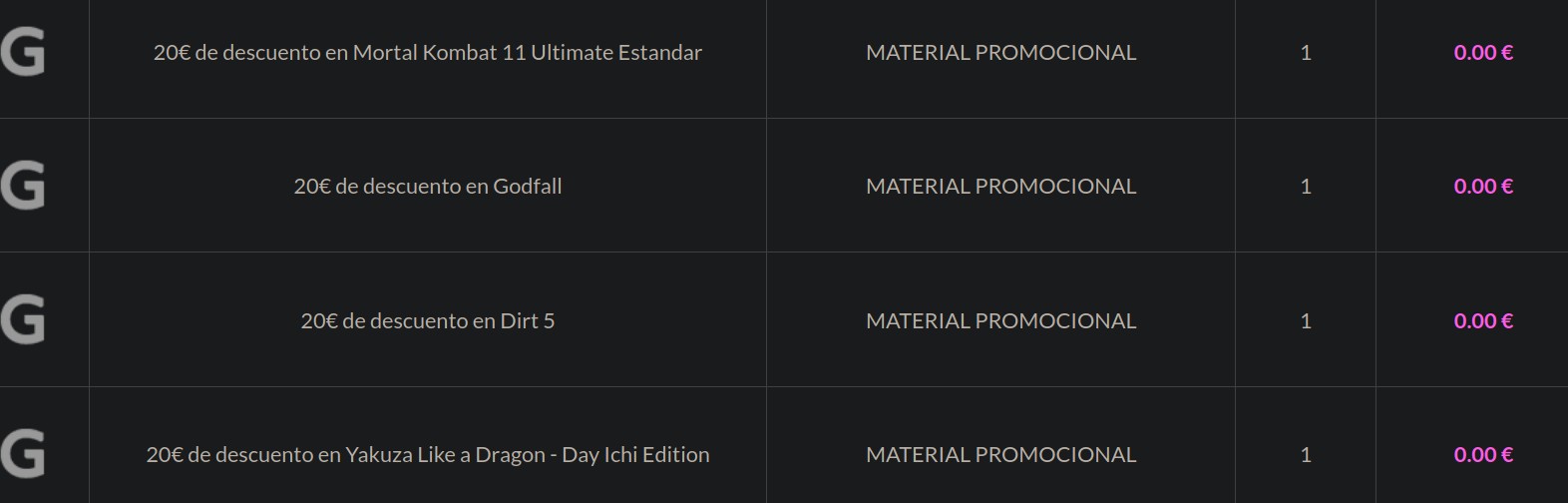This screenshot has width=1568, height=503.
Task: Click the G logo in Dirt 5 row
Action: (x=23, y=320)
